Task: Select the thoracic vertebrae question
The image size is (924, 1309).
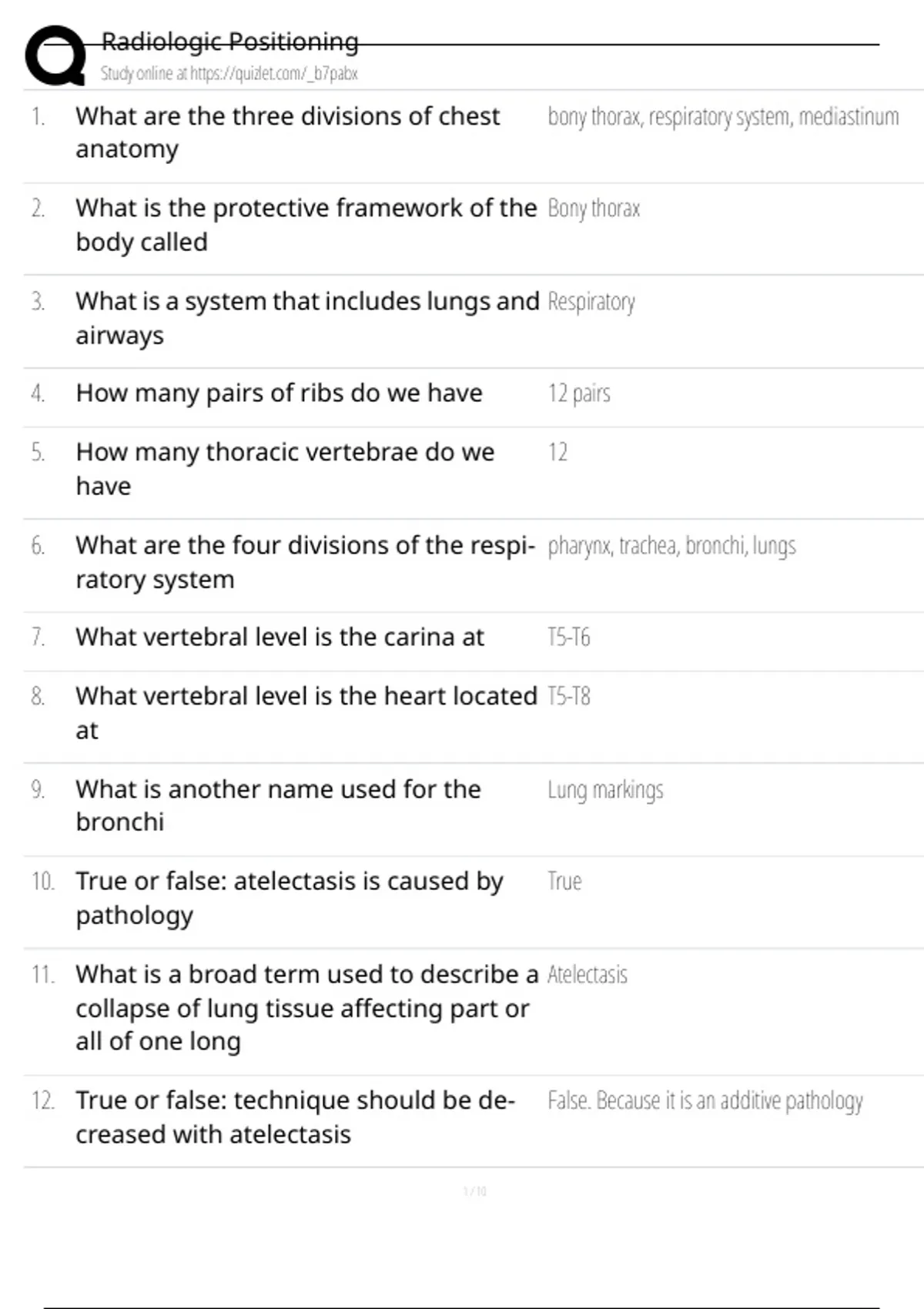Action: click(285, 468)
